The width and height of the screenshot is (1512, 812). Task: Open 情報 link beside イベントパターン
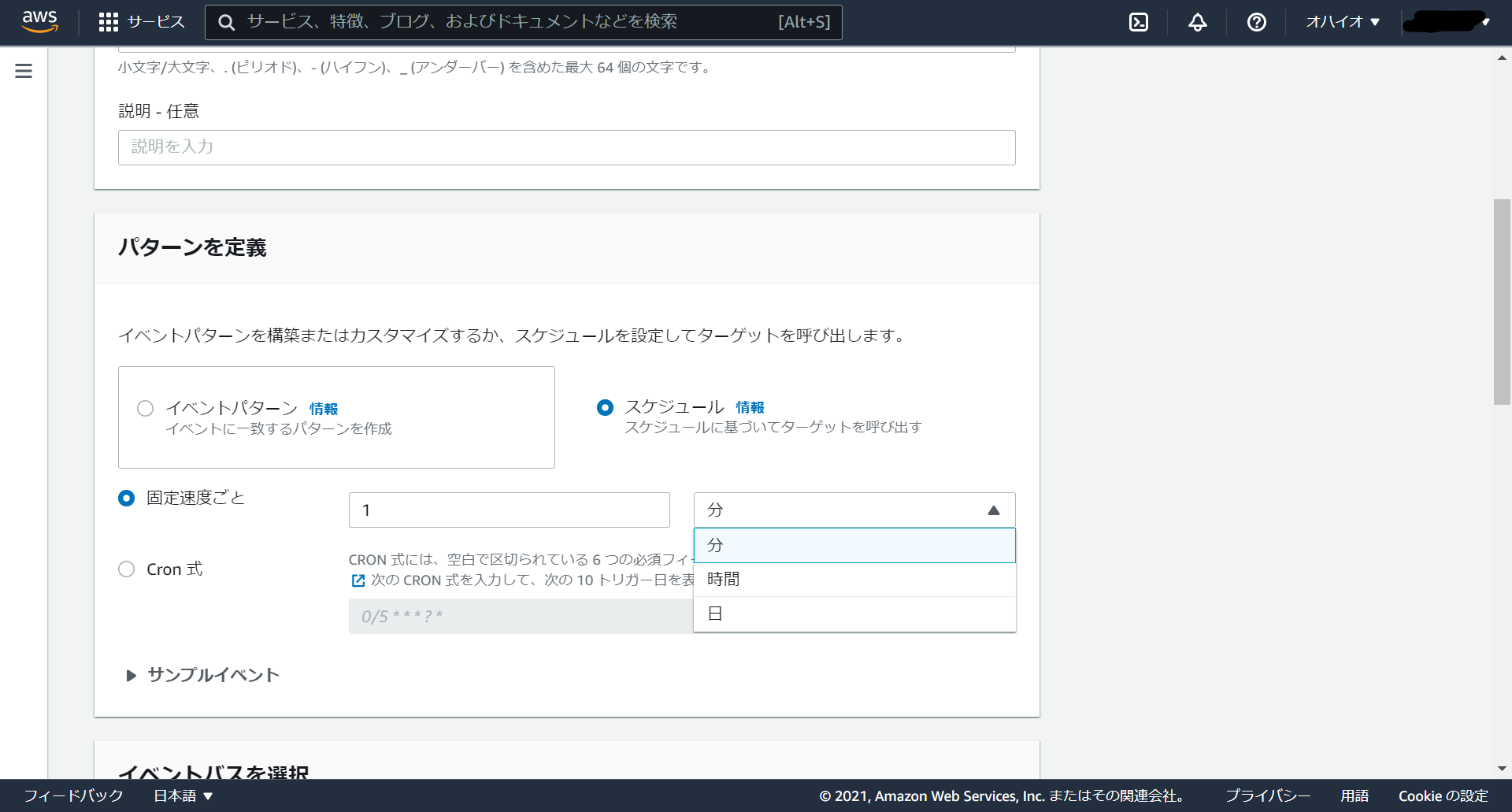click(324, 409)
